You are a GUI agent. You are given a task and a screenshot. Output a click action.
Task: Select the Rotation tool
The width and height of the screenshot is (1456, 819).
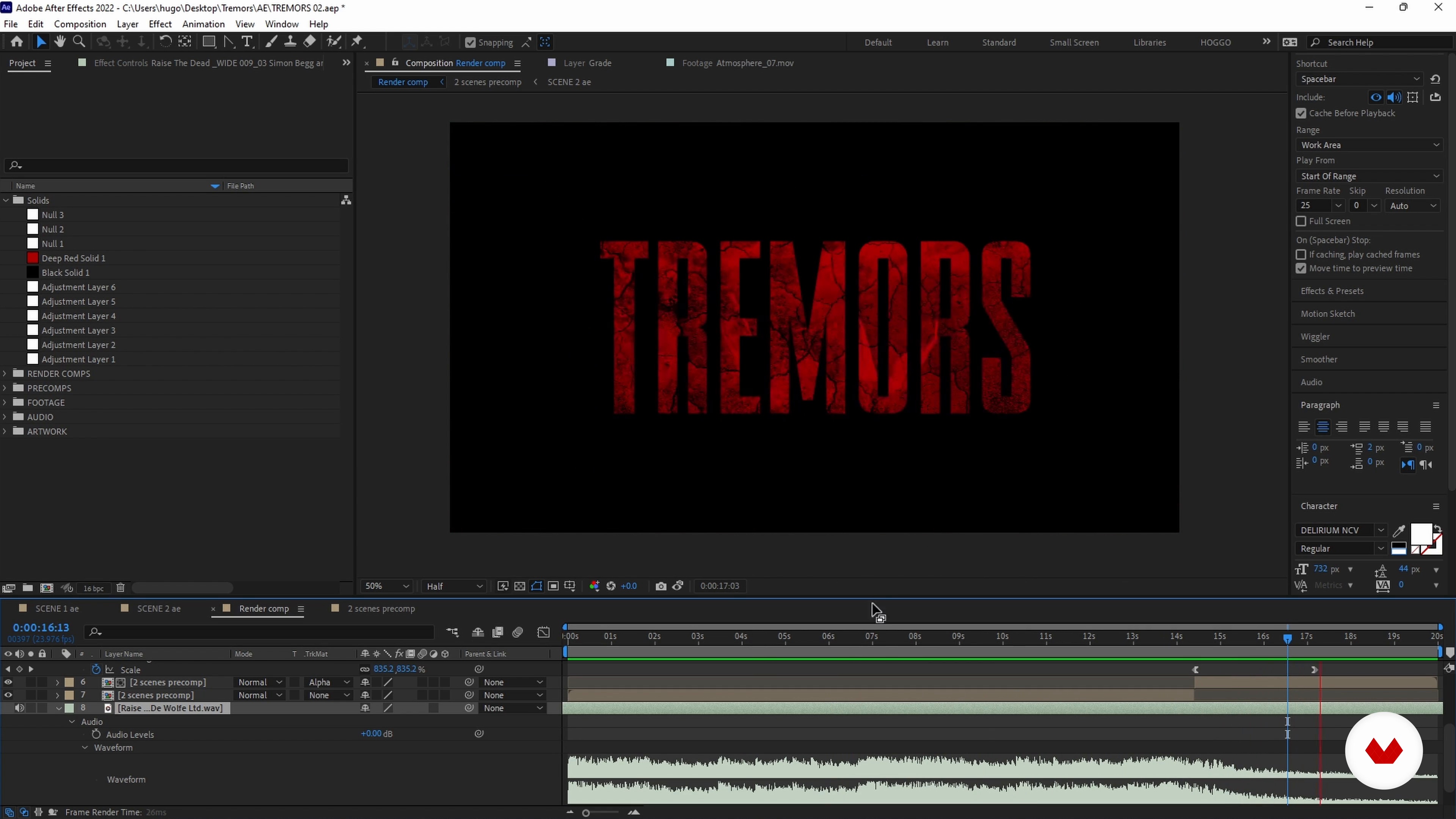(165, 42)
